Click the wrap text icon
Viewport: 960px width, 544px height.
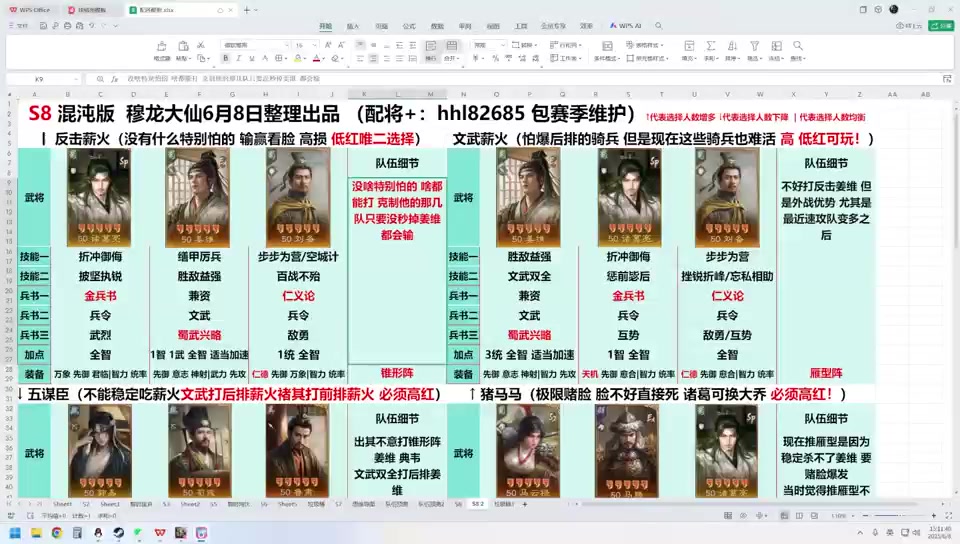[431, 47]
